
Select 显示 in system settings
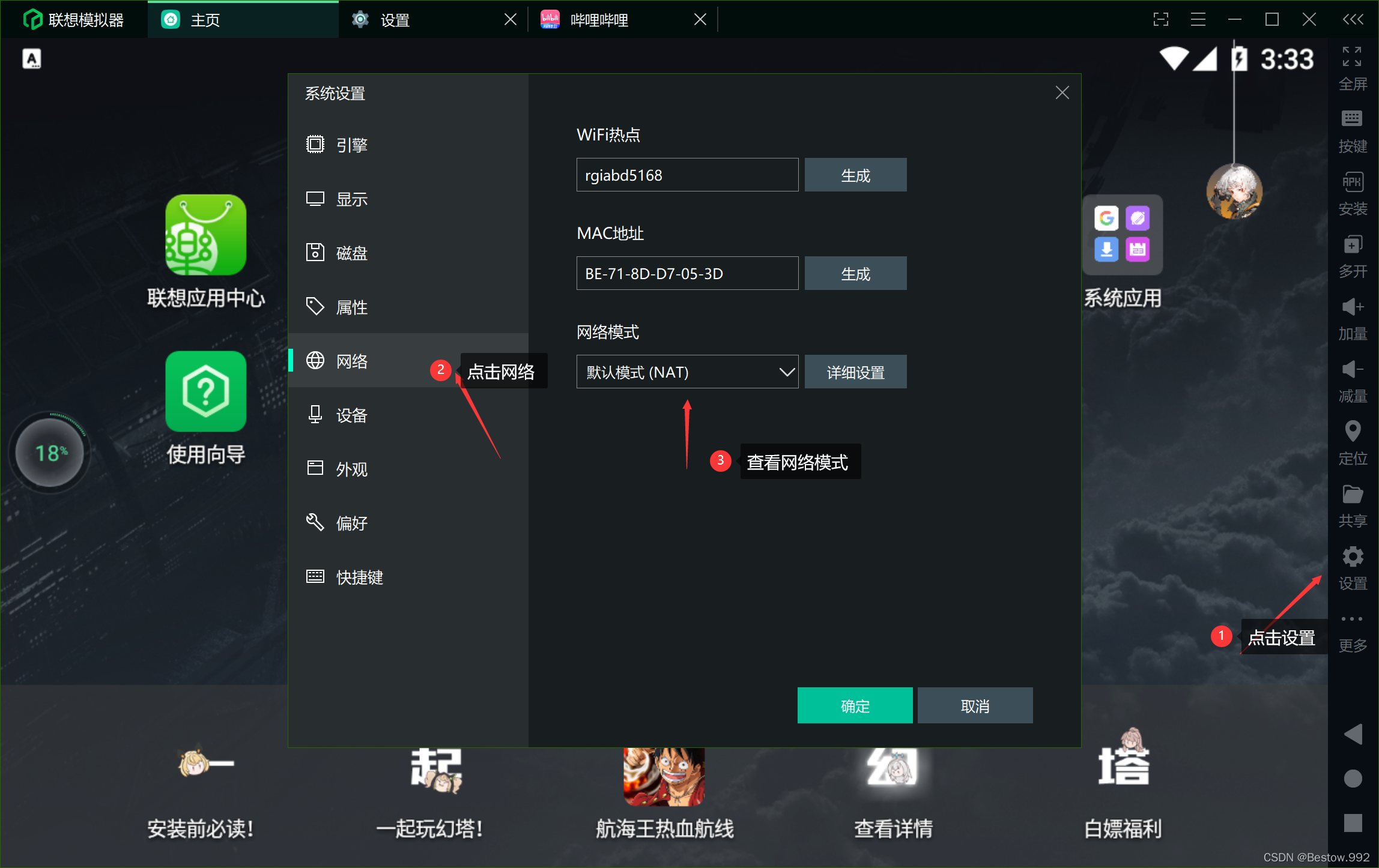408,199
